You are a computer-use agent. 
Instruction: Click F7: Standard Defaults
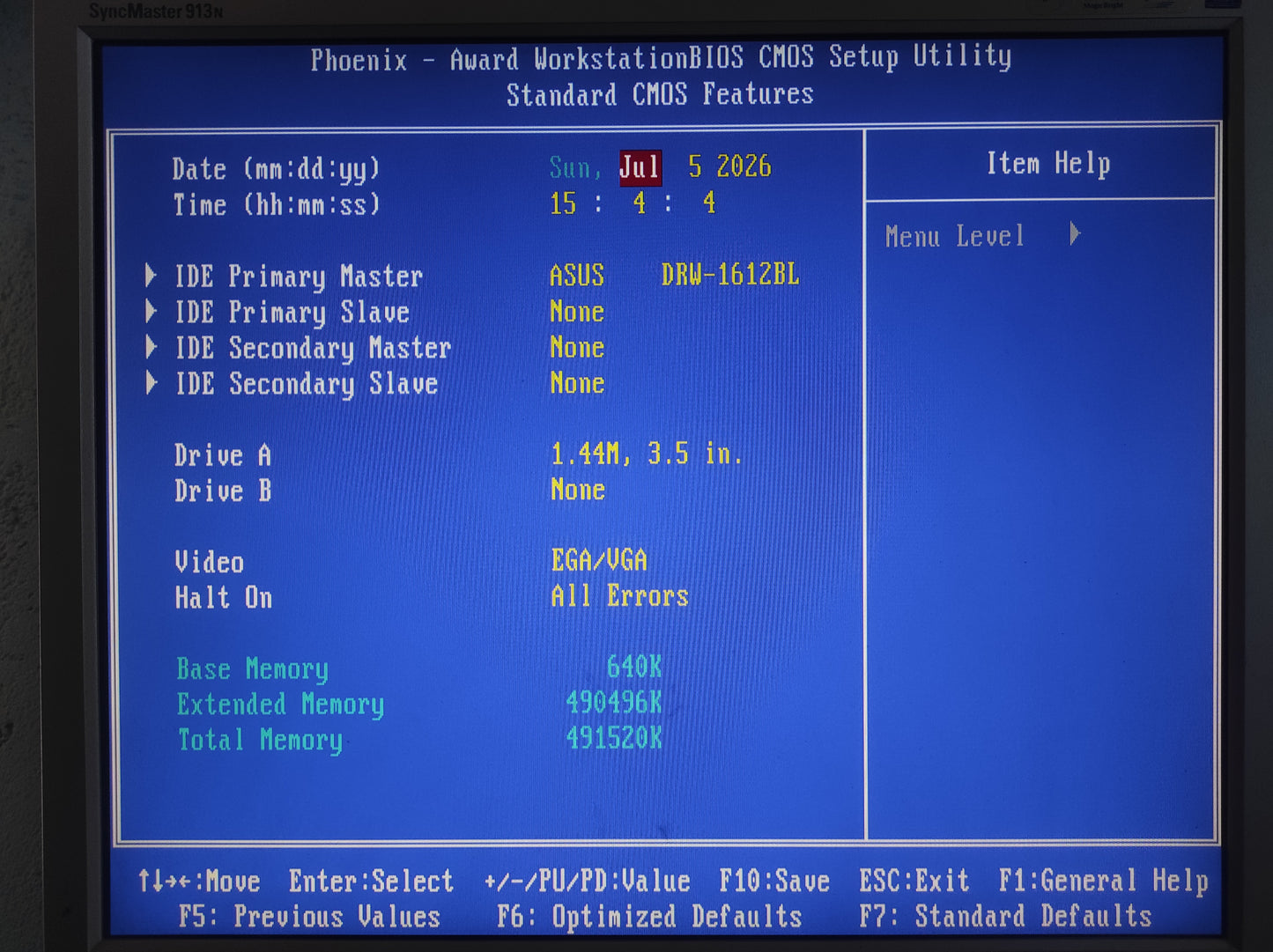(1005, 917)
